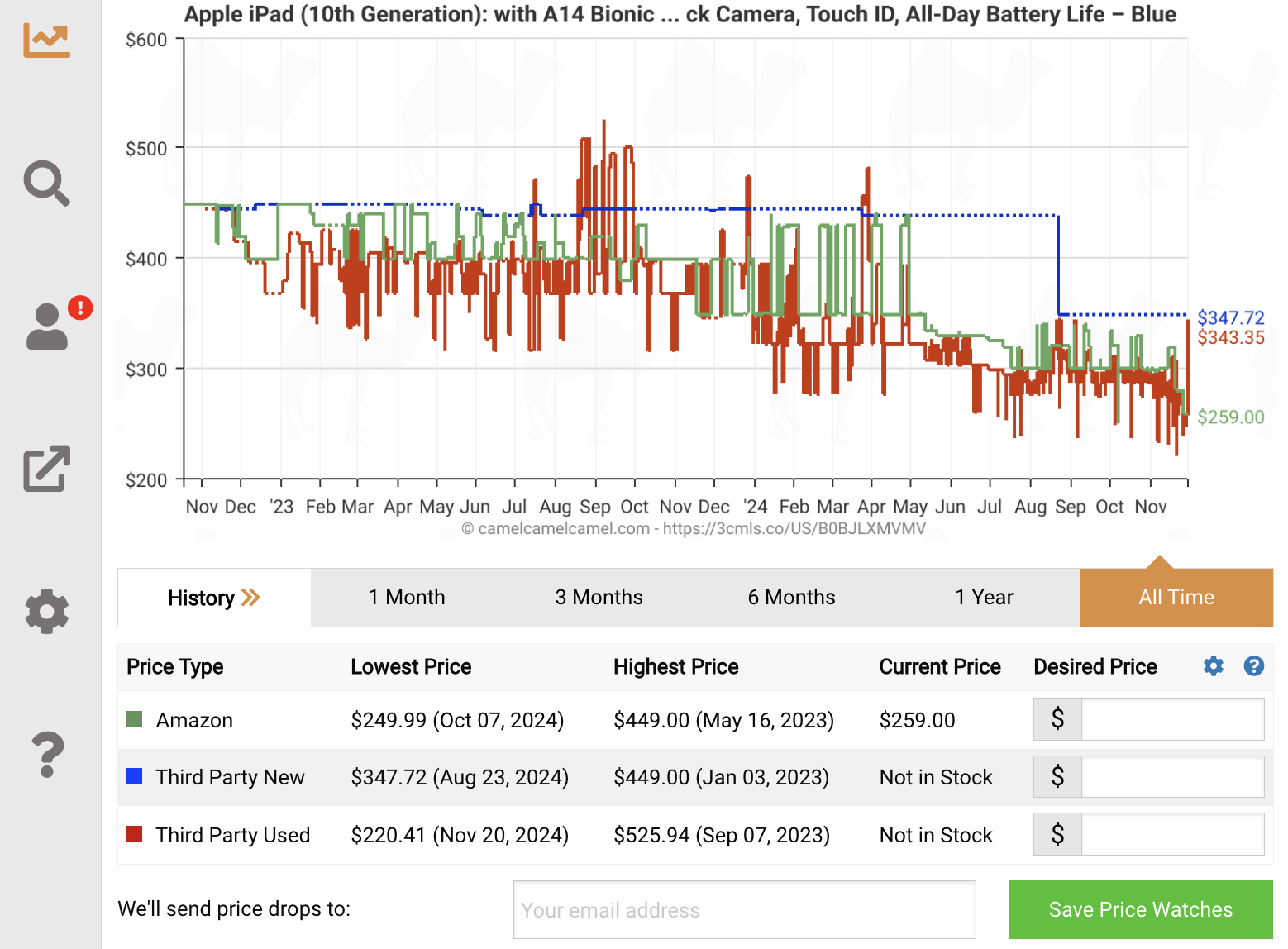Click the Third Party New label
The height and width of the screenshot is (949, 1288).
tap(231, 777)
